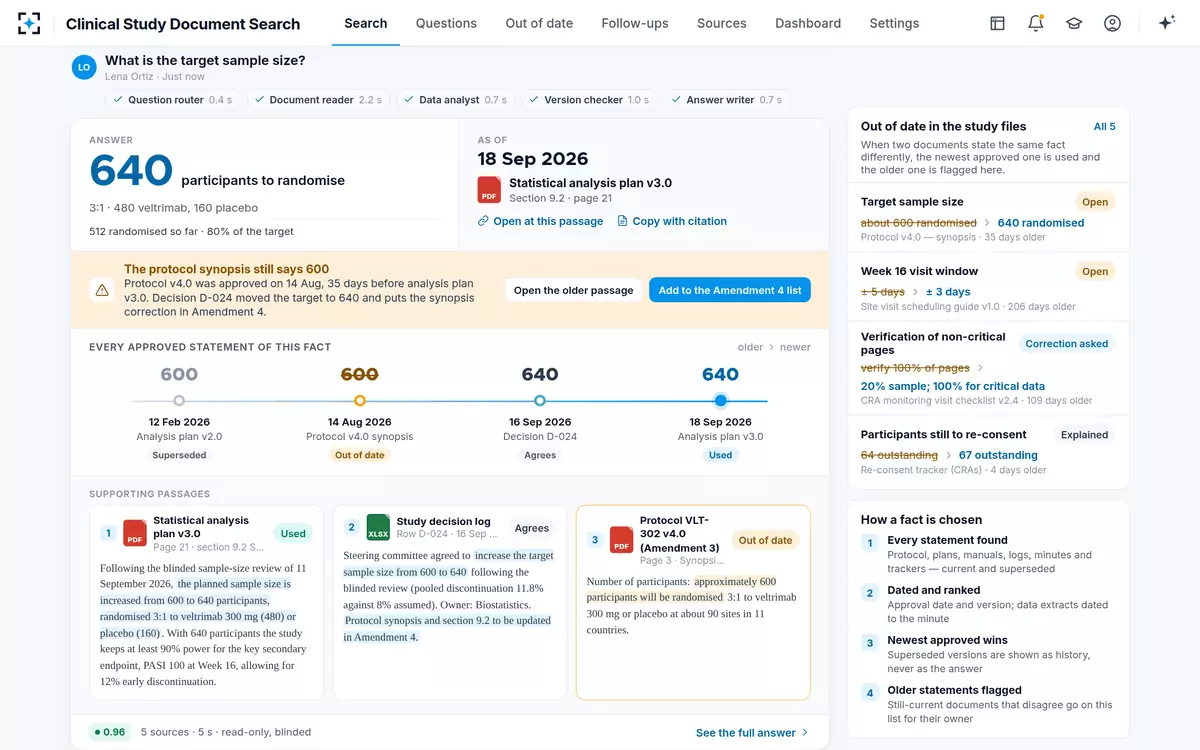Screen dimensions: 1200x750
Task: Click Agrees badge in Study decision log card
Action: click(x=532, y=528)
